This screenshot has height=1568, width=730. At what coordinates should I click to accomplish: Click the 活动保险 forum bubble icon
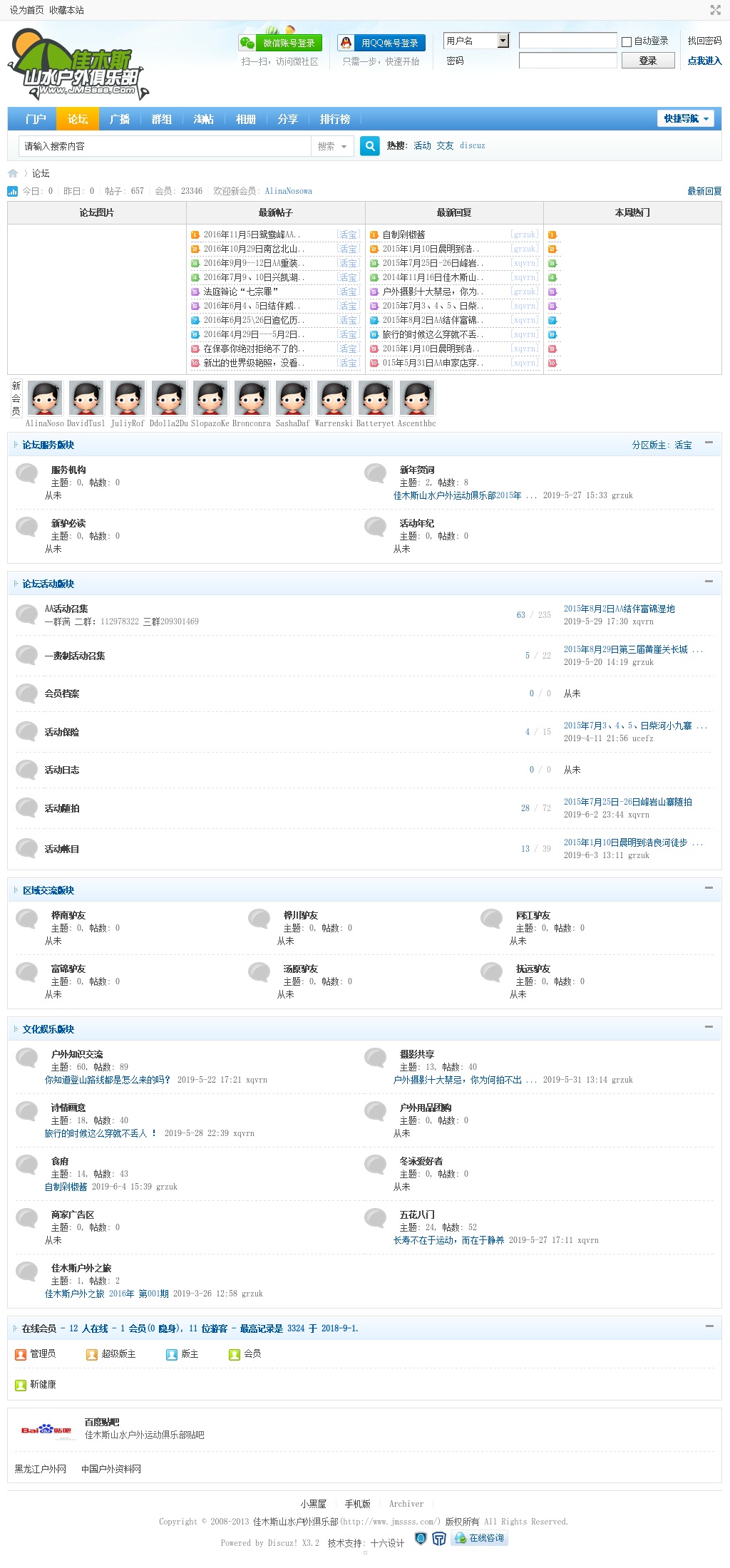(x=27, y=731)
